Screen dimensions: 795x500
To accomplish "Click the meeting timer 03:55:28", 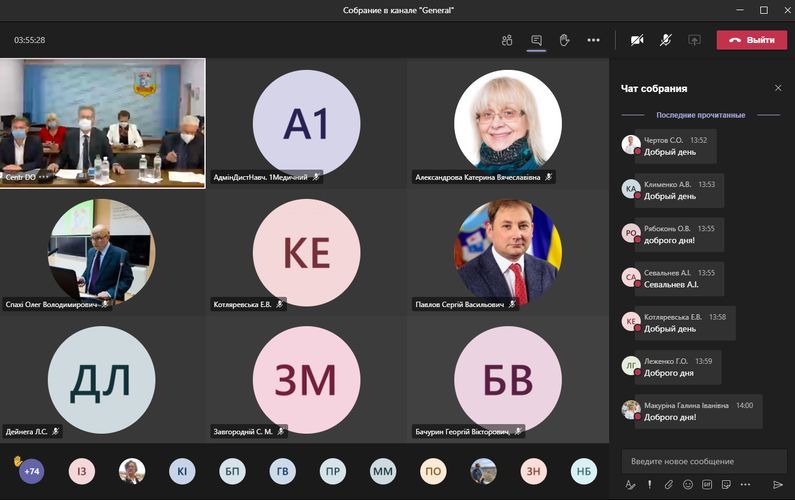I will [29, 40].
